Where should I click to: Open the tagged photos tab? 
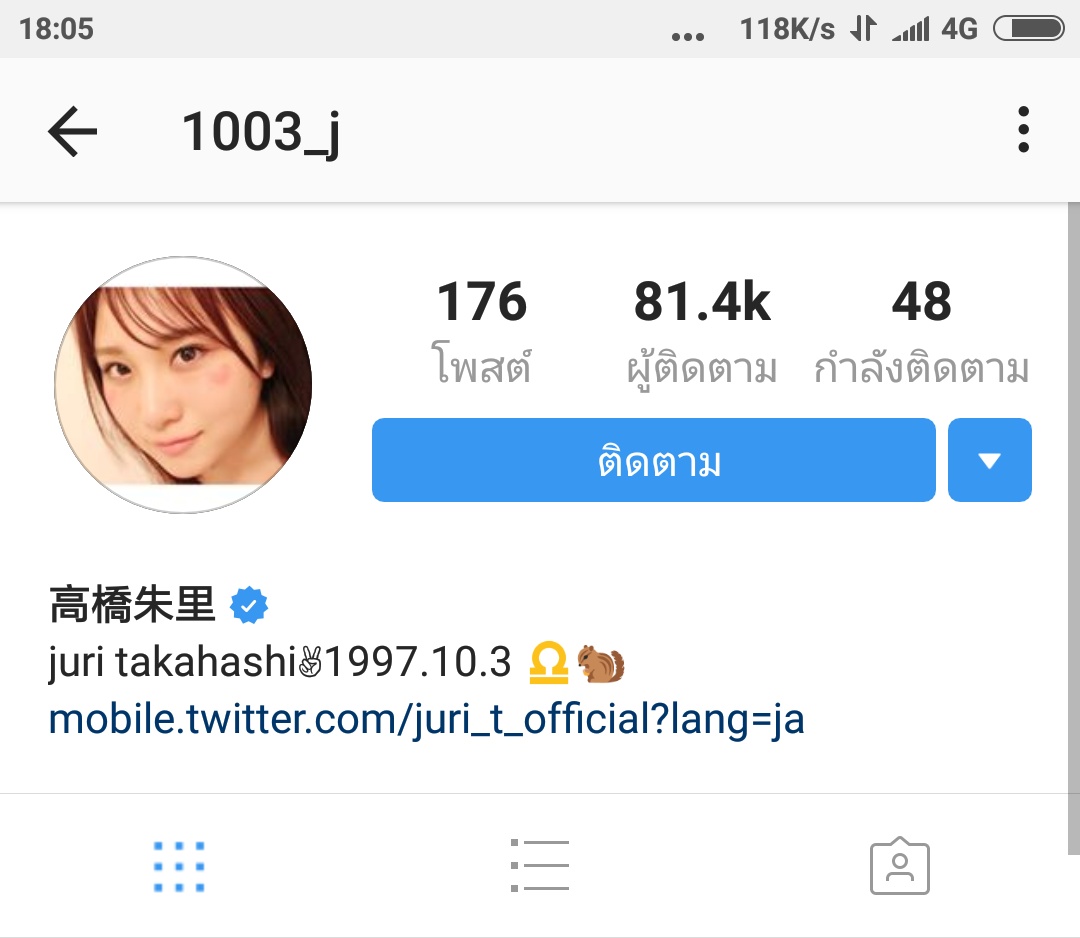[900, 866]
